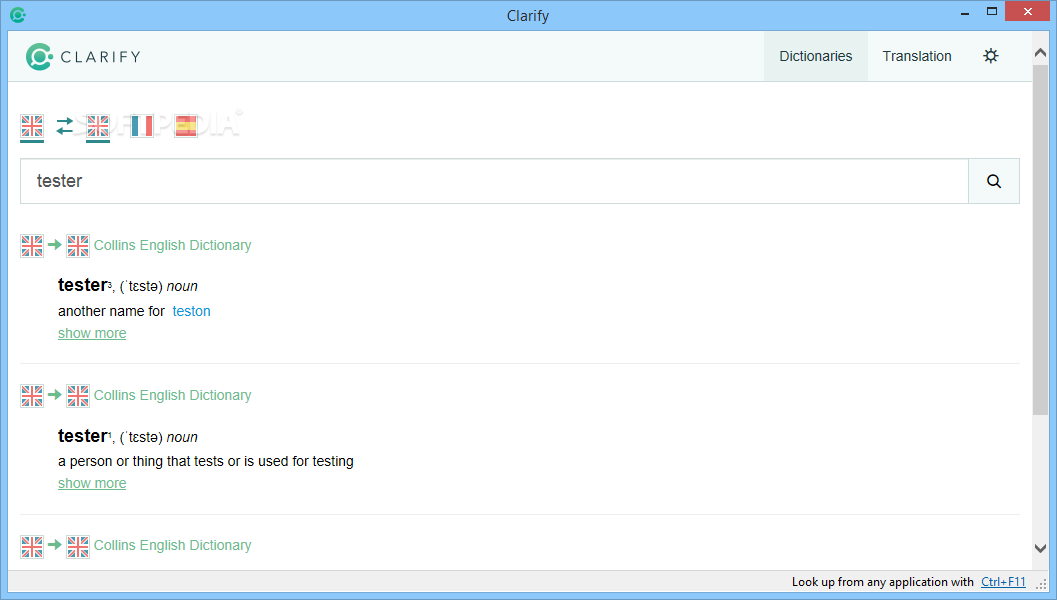Select the source language UK flag
The height and width of the screenshot is (600, 1057).
pos(32,126)
